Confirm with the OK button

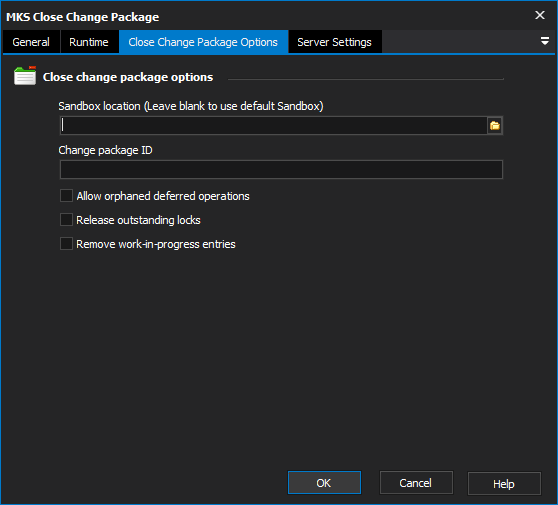pos(324,483)
